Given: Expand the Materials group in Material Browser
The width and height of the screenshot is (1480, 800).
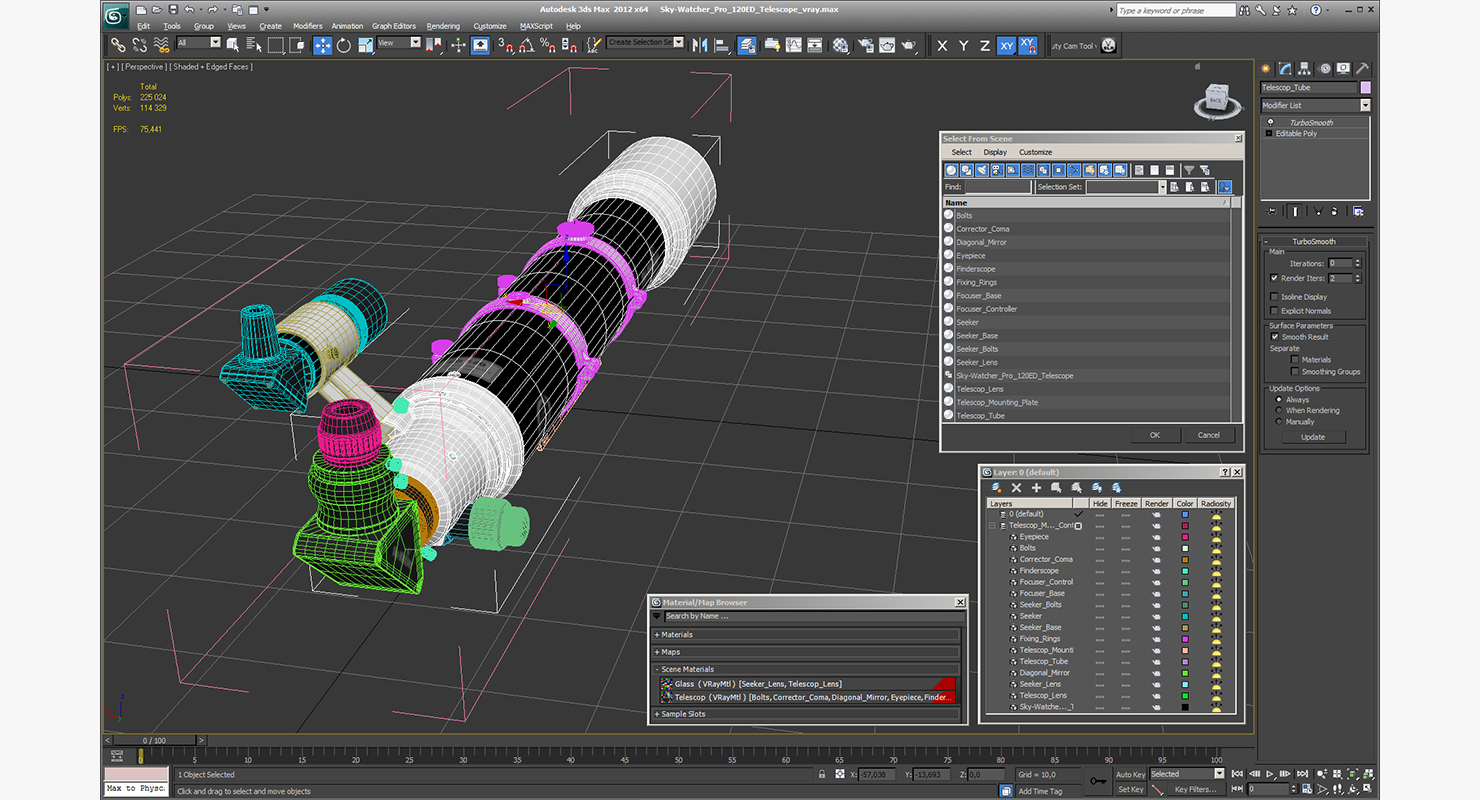Looking at the screenshot, I should pos(807,635).
